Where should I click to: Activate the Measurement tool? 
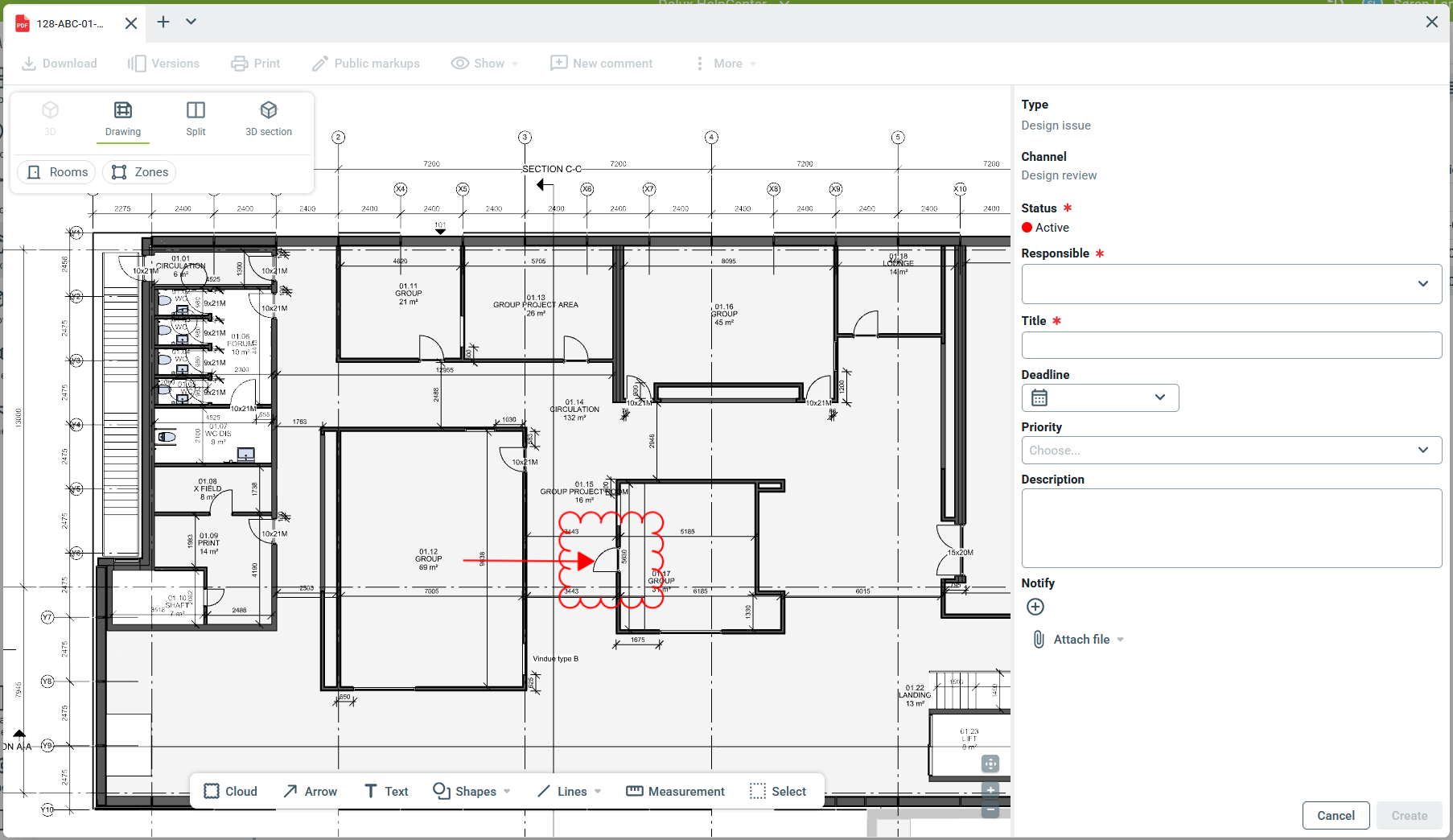675,791
